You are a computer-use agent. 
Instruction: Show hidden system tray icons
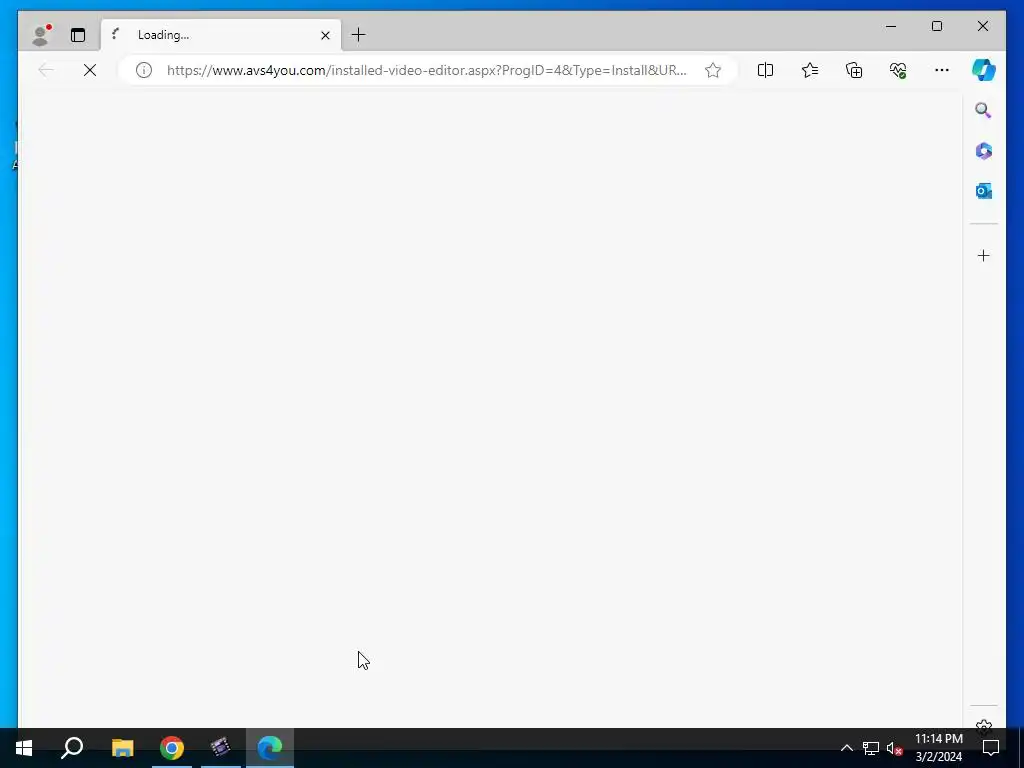pos(846,748)
